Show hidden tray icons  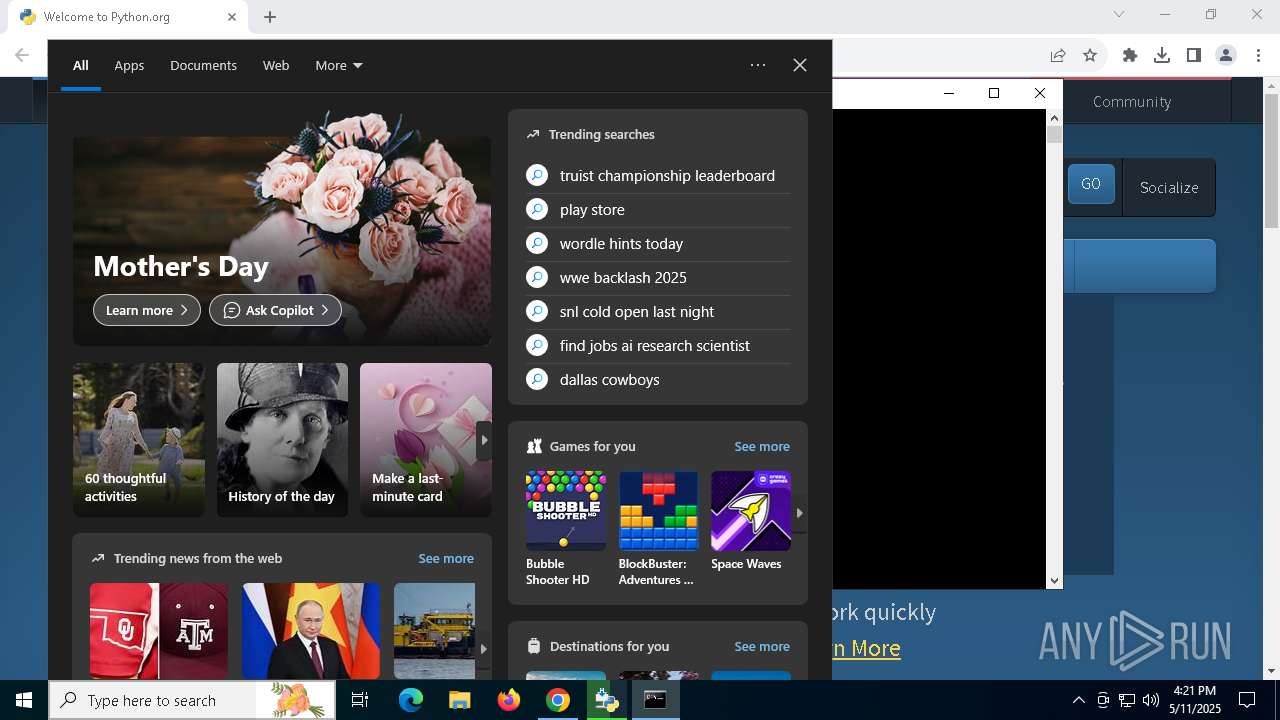point(1078,700)
